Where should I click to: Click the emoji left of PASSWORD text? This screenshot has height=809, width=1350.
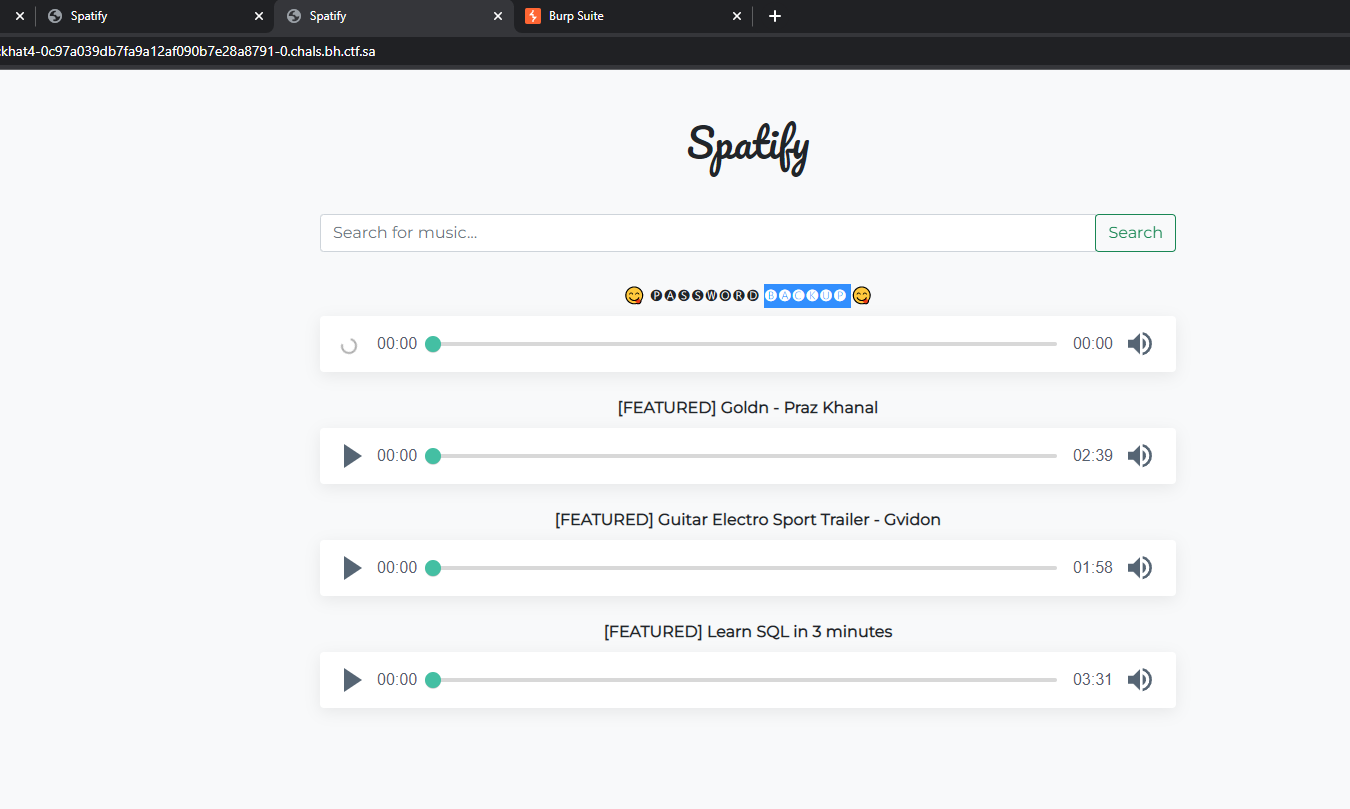click(634, 296)
